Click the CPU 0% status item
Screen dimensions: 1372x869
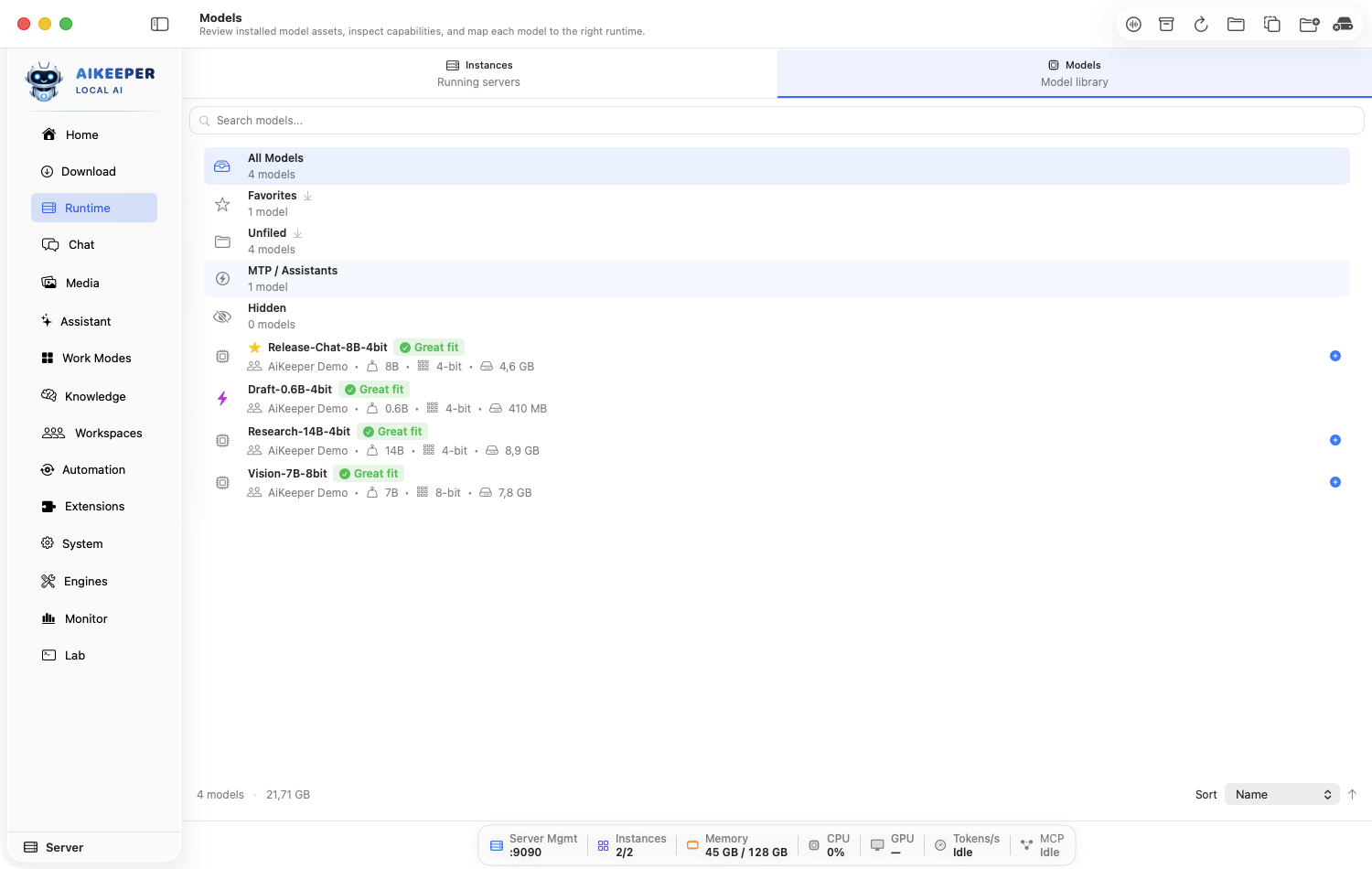tap(830, 845)
